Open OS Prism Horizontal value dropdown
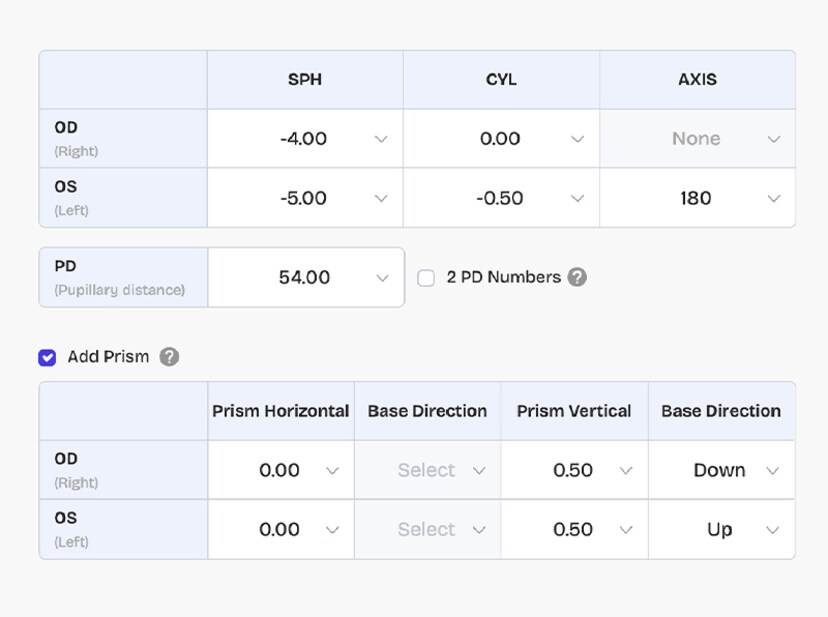828x617 pixels. 281,530
